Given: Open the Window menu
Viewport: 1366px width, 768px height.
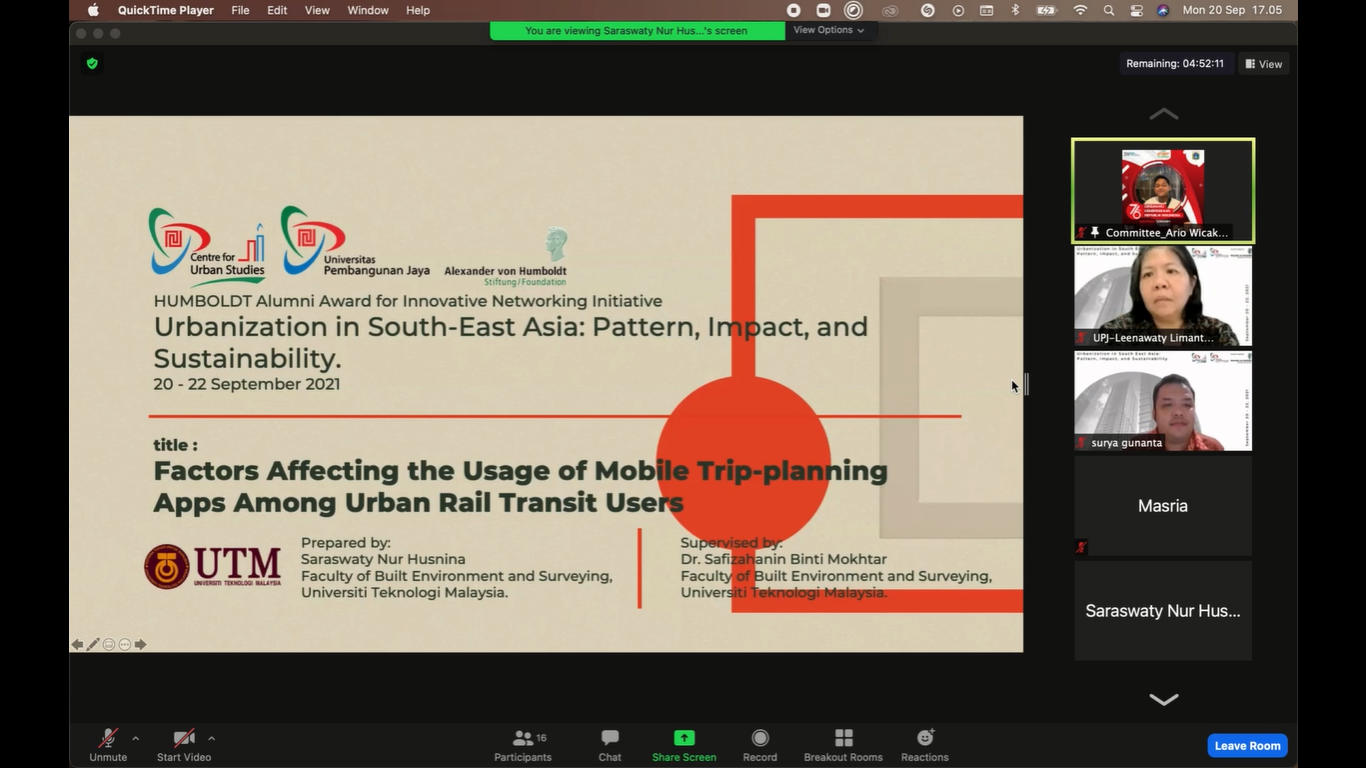Looking at the screenshot, I should click(x=368, y=10).
